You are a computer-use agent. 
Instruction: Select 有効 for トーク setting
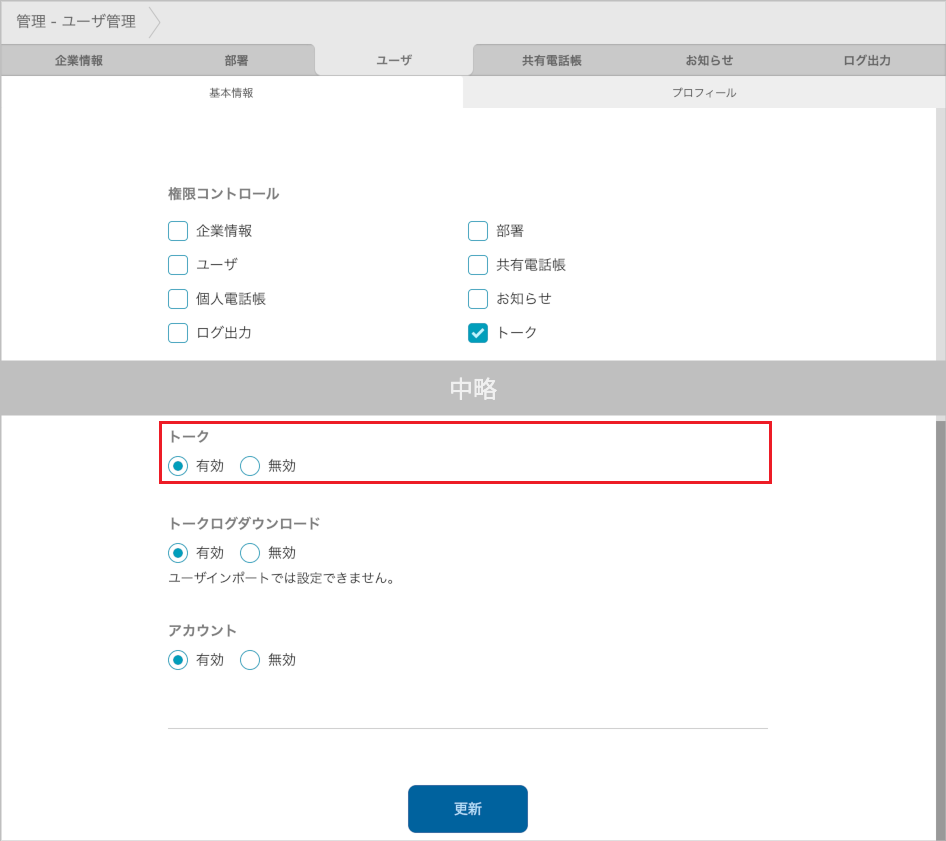click(178, 466)
